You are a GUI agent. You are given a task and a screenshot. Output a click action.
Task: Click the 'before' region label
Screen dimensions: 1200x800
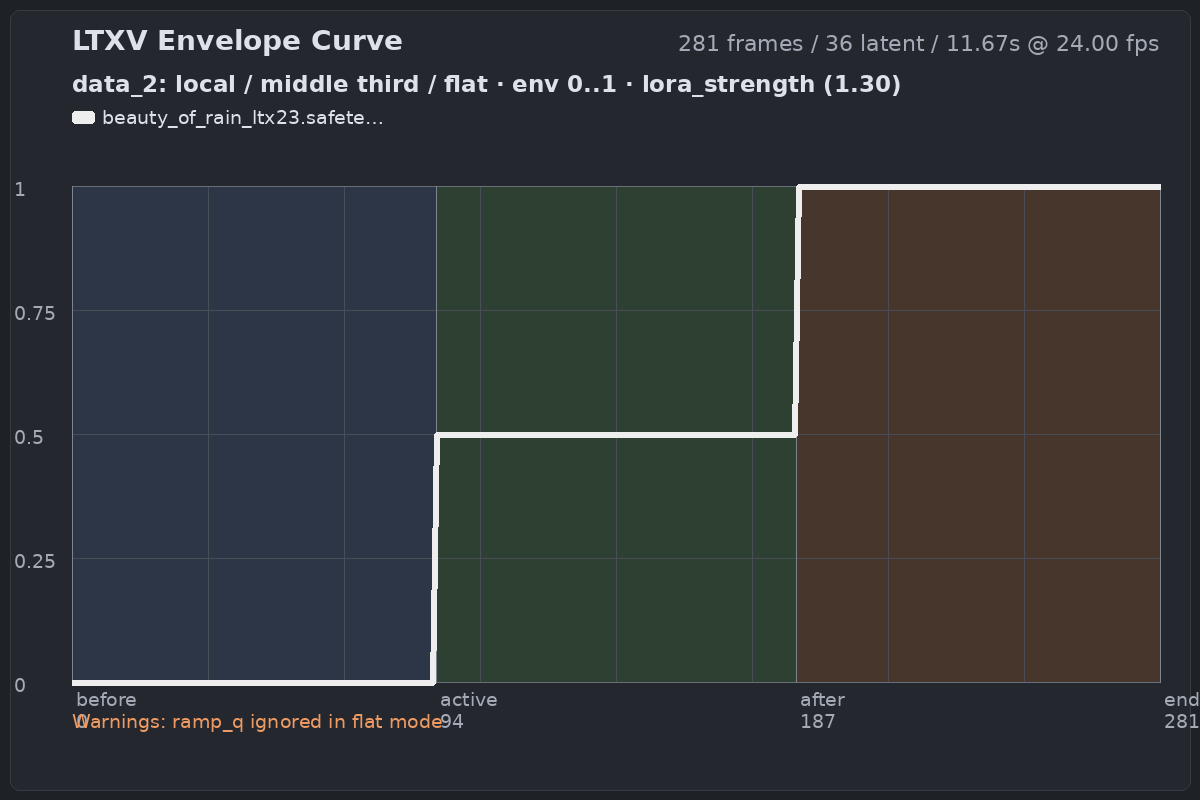click(x=106, y=700)
